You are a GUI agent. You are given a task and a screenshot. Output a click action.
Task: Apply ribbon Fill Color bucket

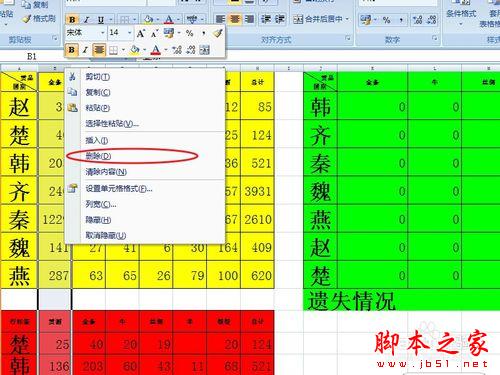148,20
